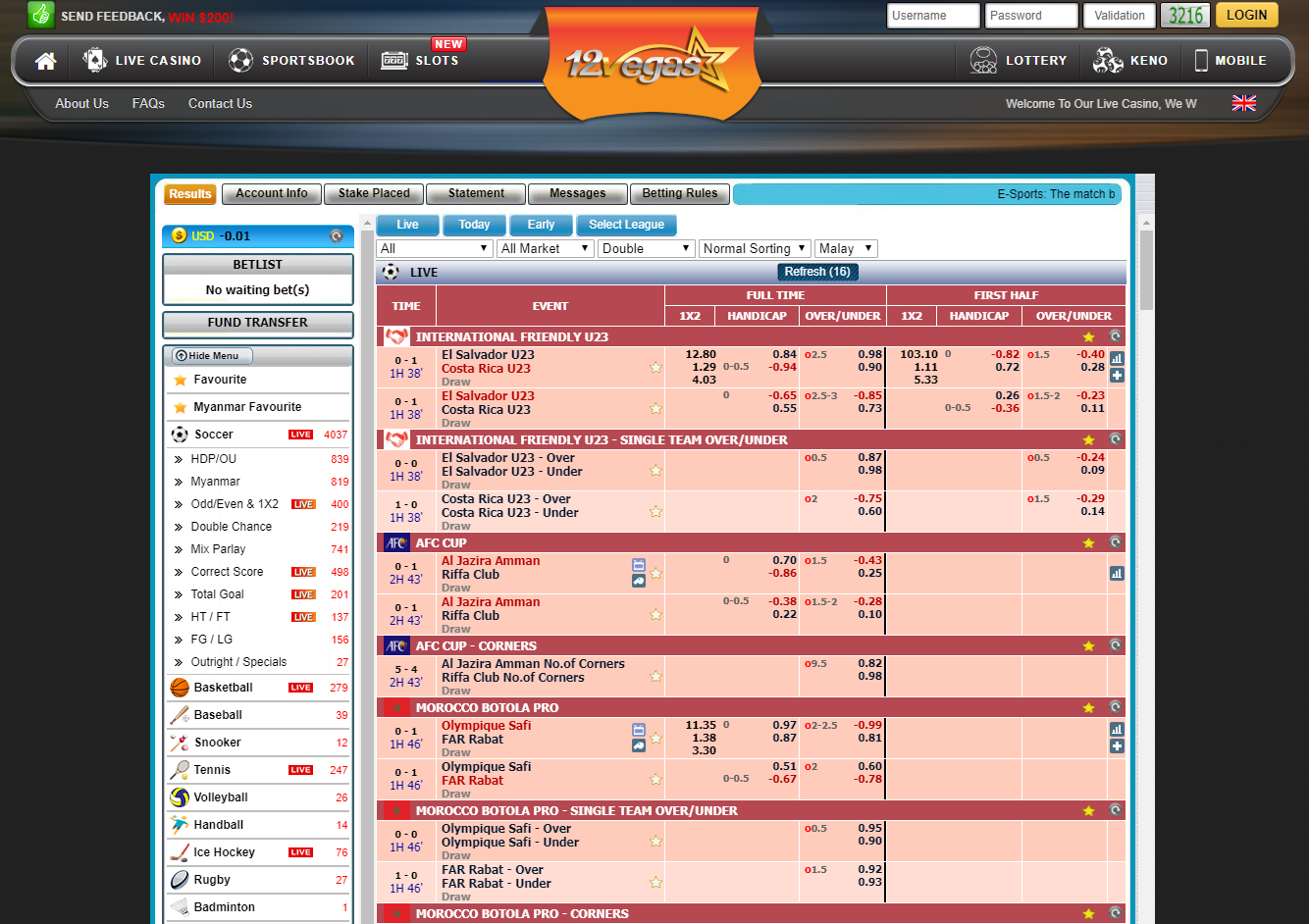The height and width of the screenshot is (924, 1309).
Task: Click the home icon in navigation bar
Action: click(45, 61)
